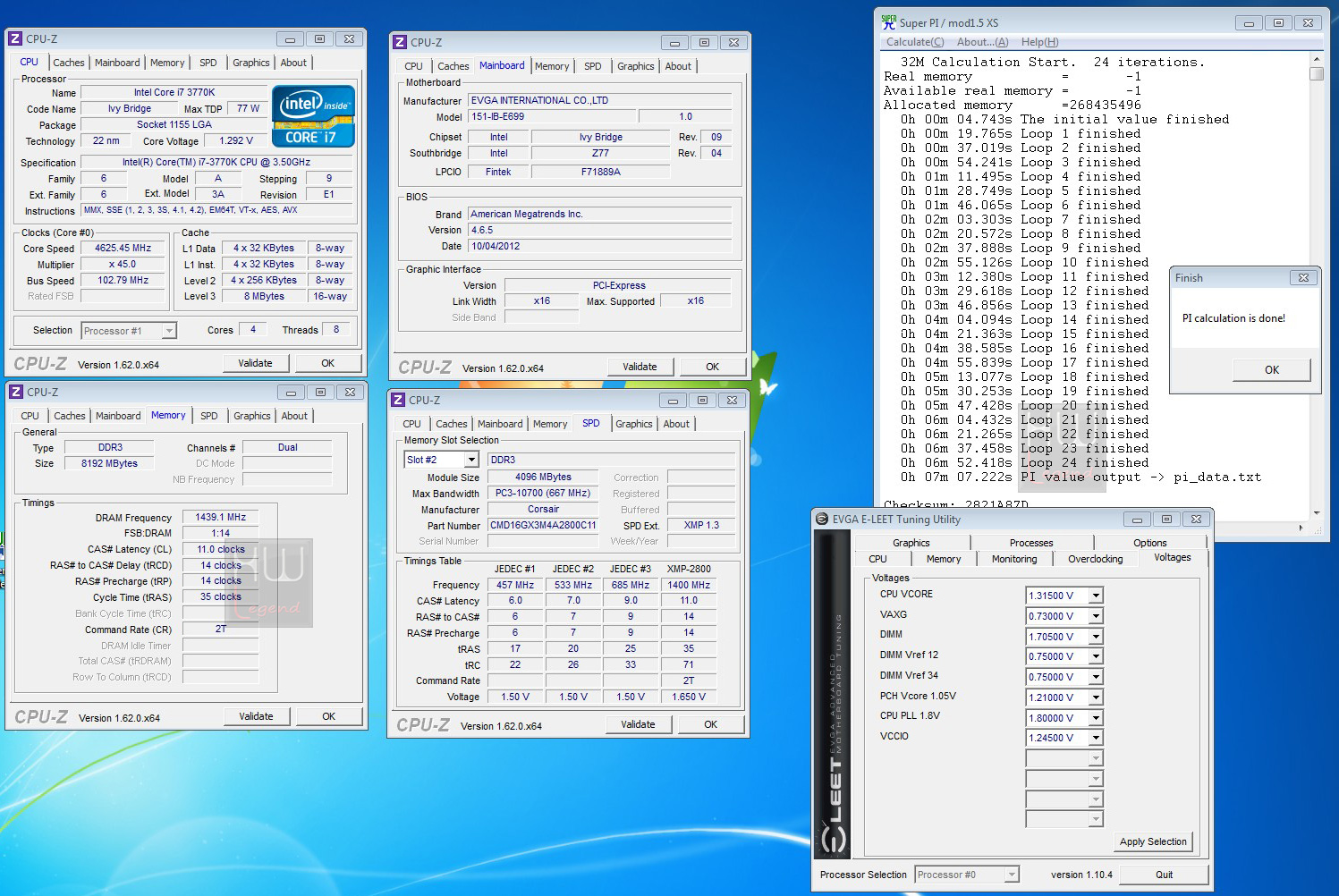This screenshot has height=896, width=1339.
Task: Open the DIMM Vref 12 dropdown
Action: [1096, 656]
